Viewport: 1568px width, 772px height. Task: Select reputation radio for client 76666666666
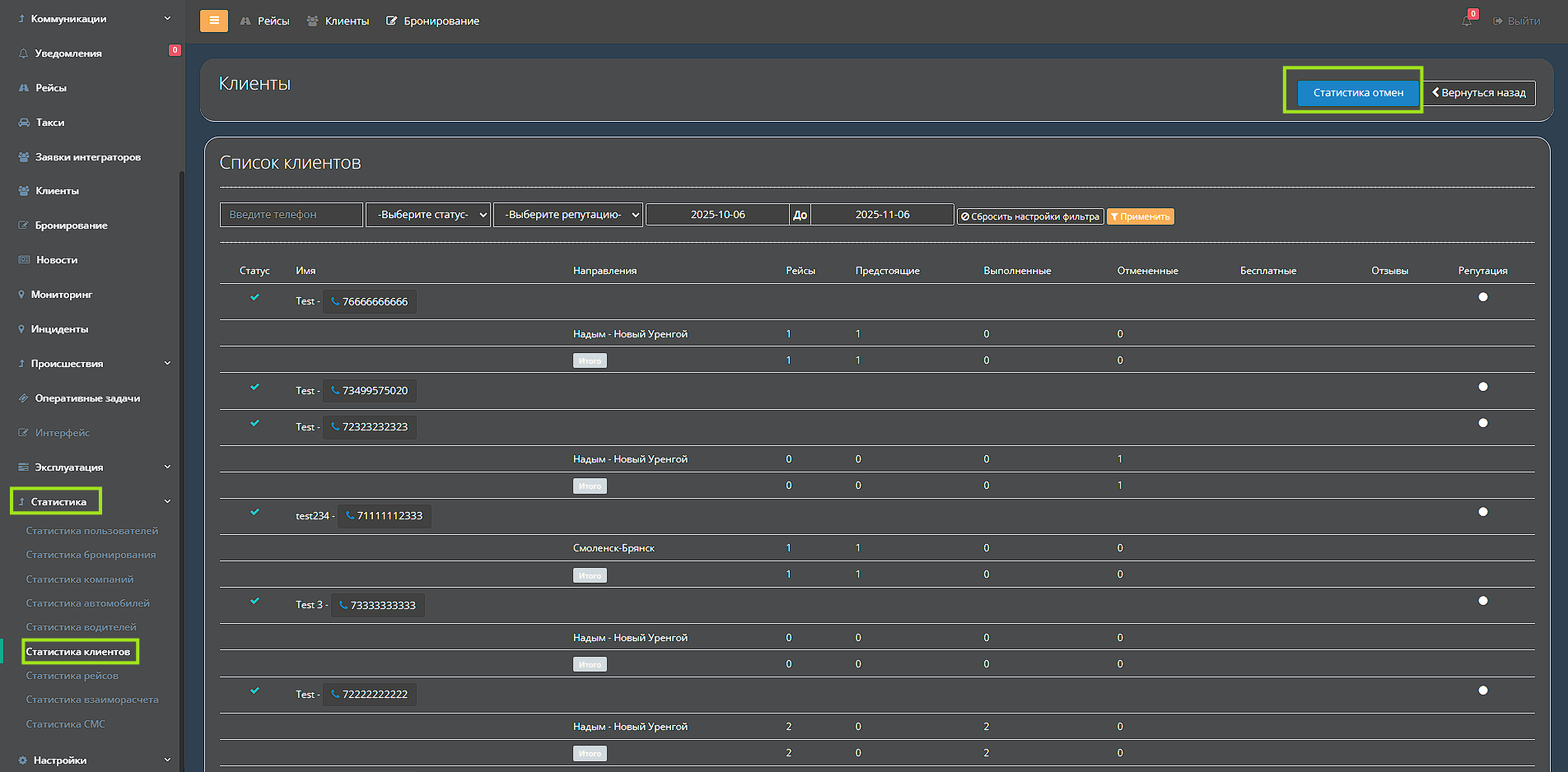tap(1482, 297)
